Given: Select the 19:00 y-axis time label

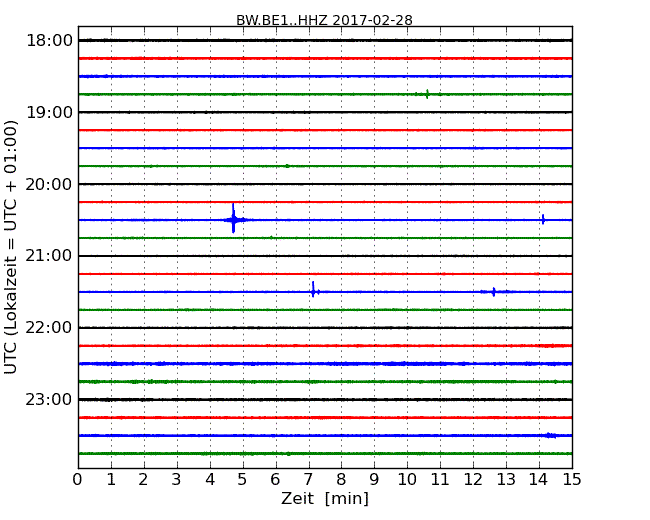Looking at the screenshot, I should pyautogui.click(x=49, y=112).
